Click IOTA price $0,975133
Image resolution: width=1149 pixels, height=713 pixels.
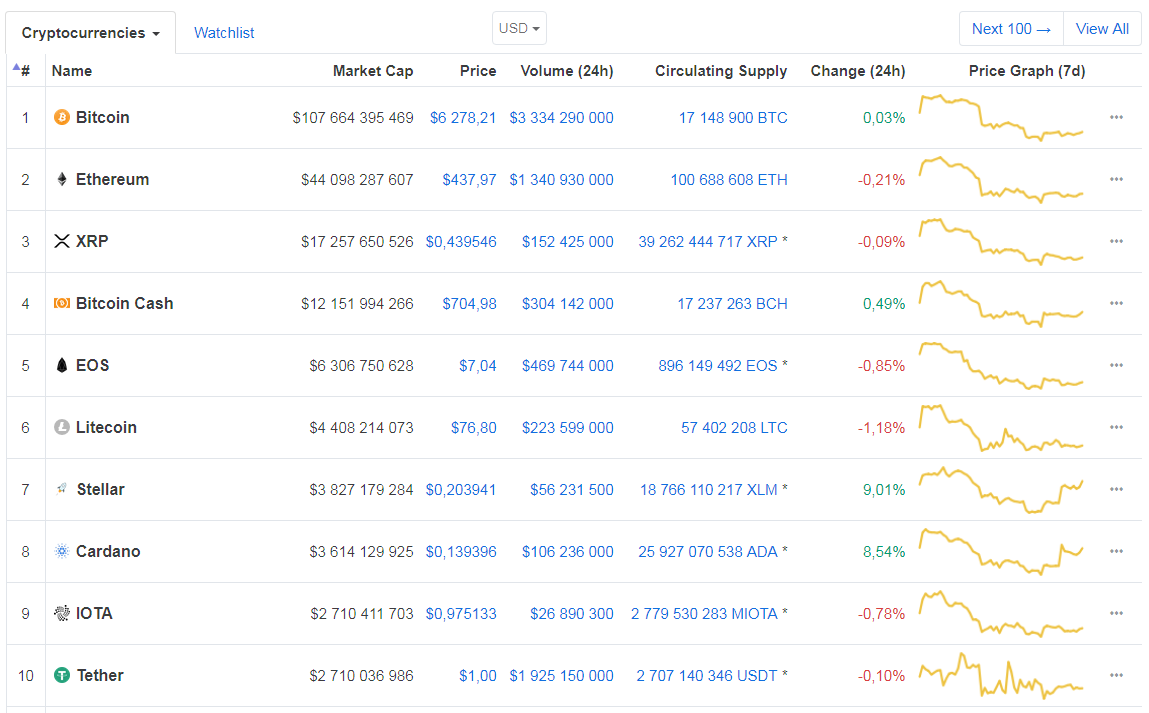tap(461, 613)
